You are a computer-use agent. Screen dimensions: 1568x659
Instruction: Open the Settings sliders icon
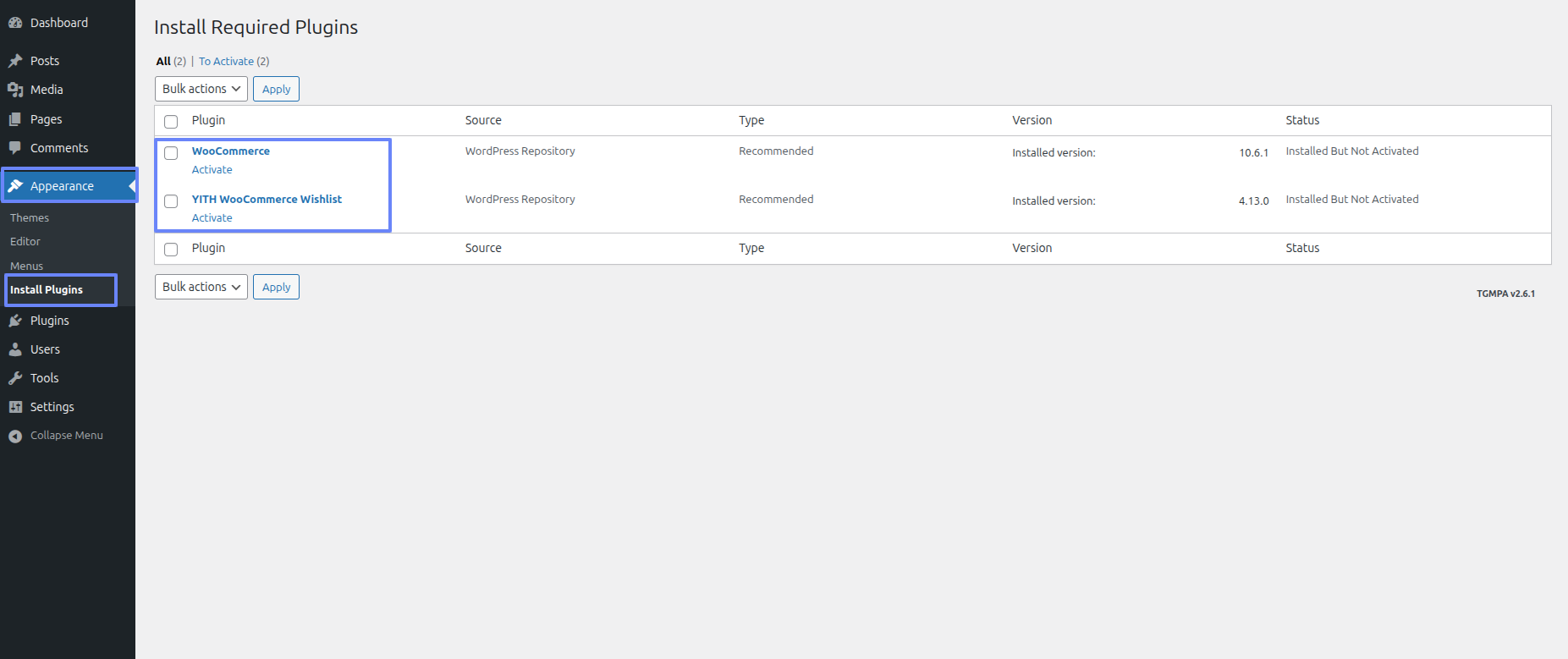[15, 407]
